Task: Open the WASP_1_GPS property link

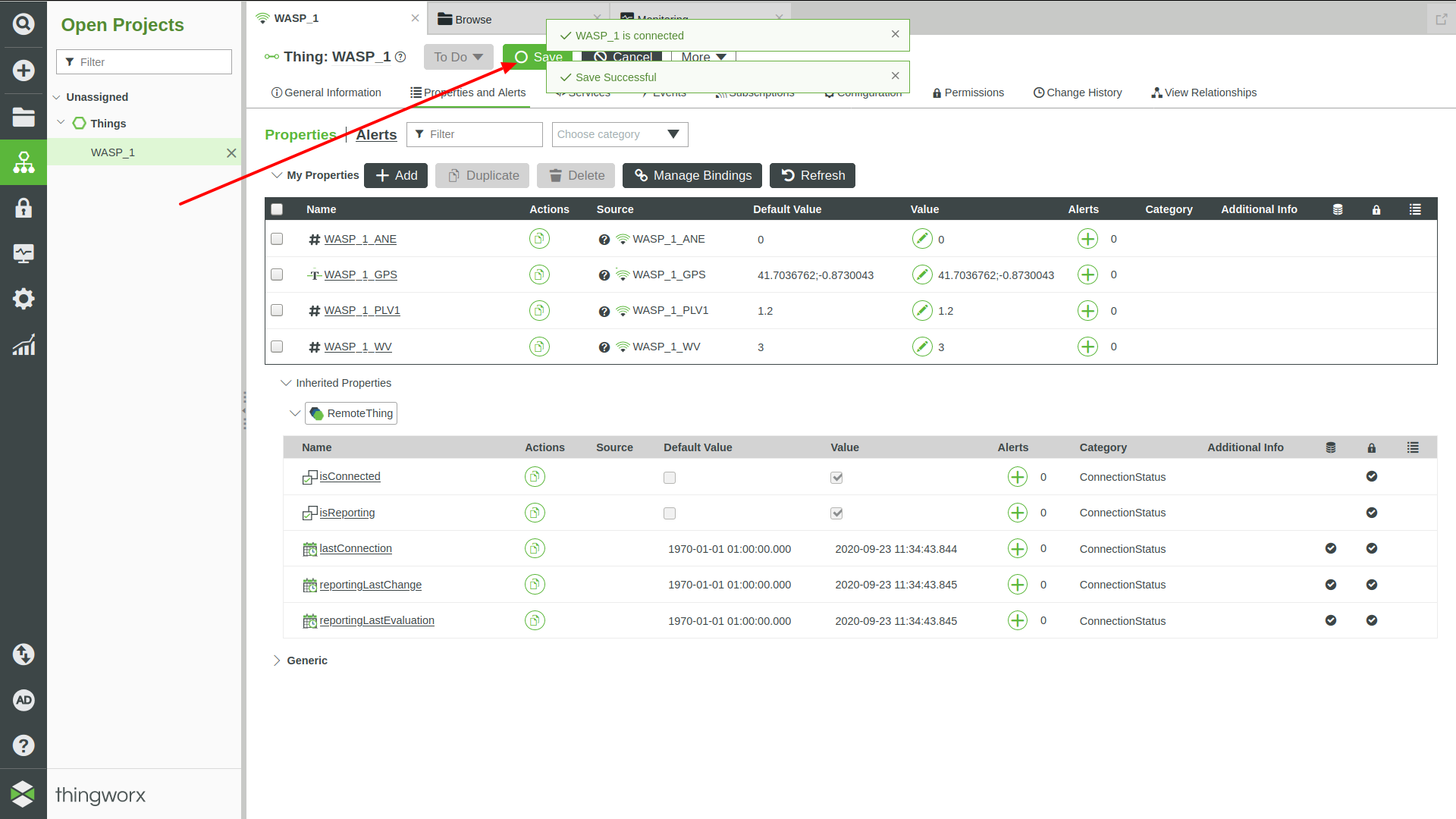Action: (360, 275)
